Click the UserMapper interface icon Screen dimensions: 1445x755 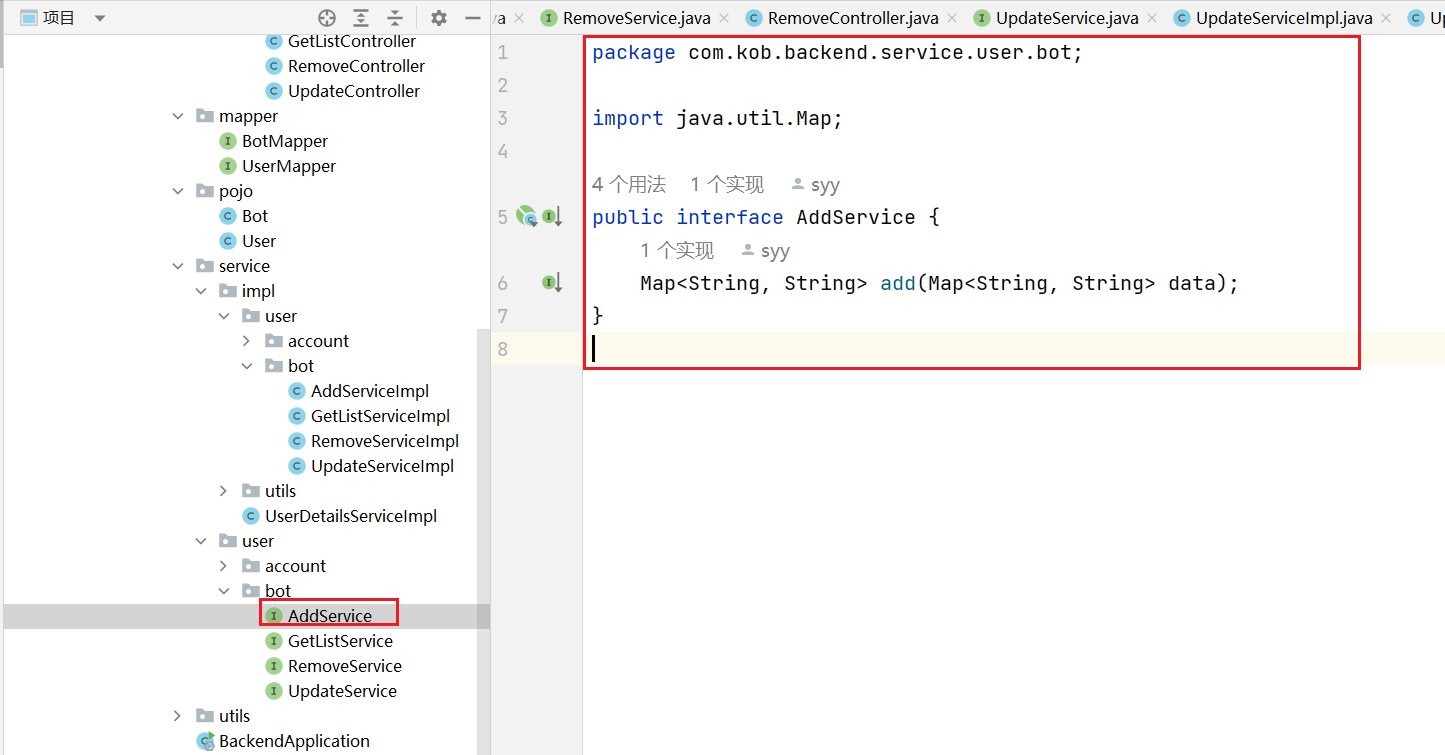[228, 166]
